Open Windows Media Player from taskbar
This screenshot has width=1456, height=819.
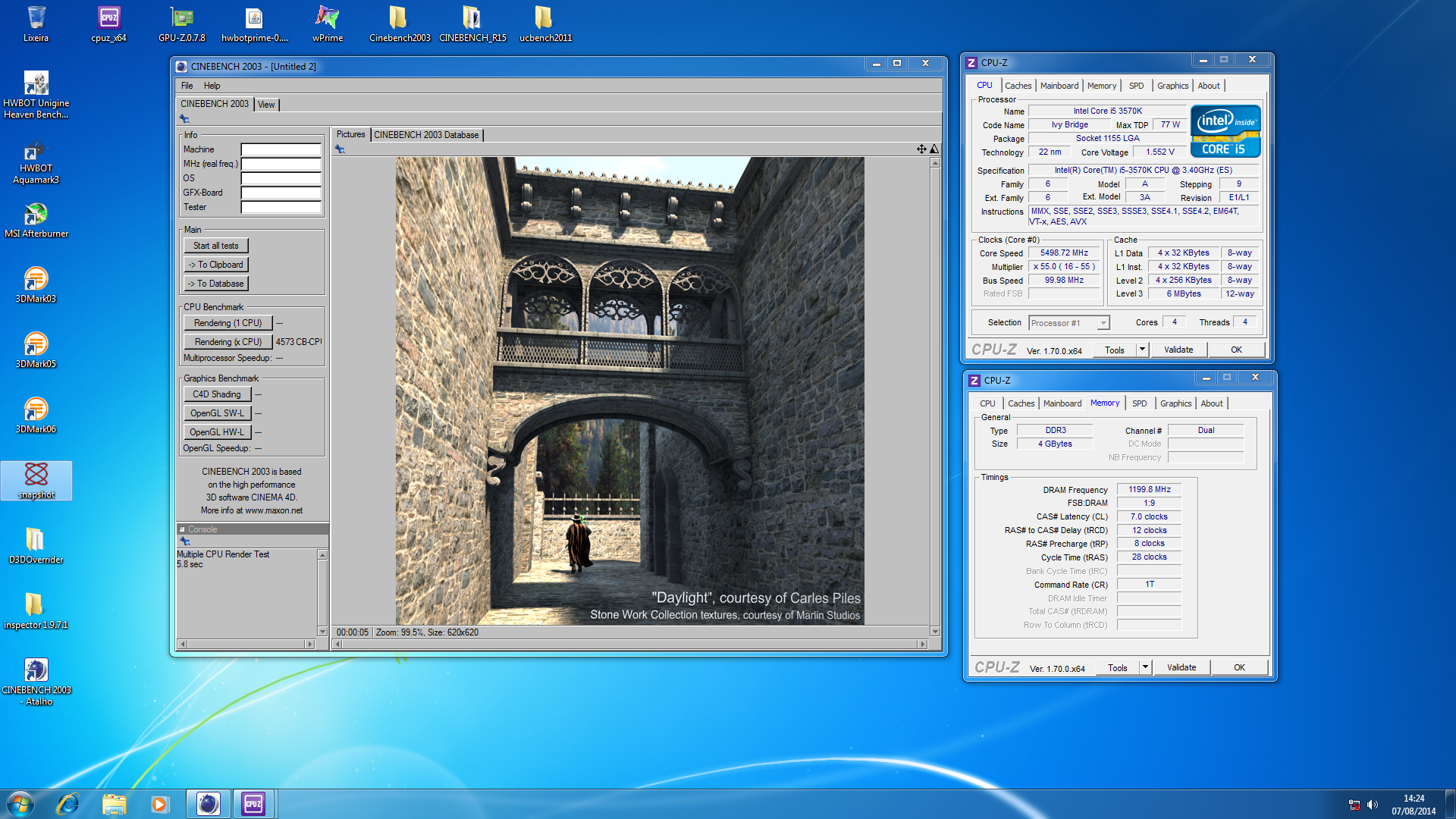159,804
